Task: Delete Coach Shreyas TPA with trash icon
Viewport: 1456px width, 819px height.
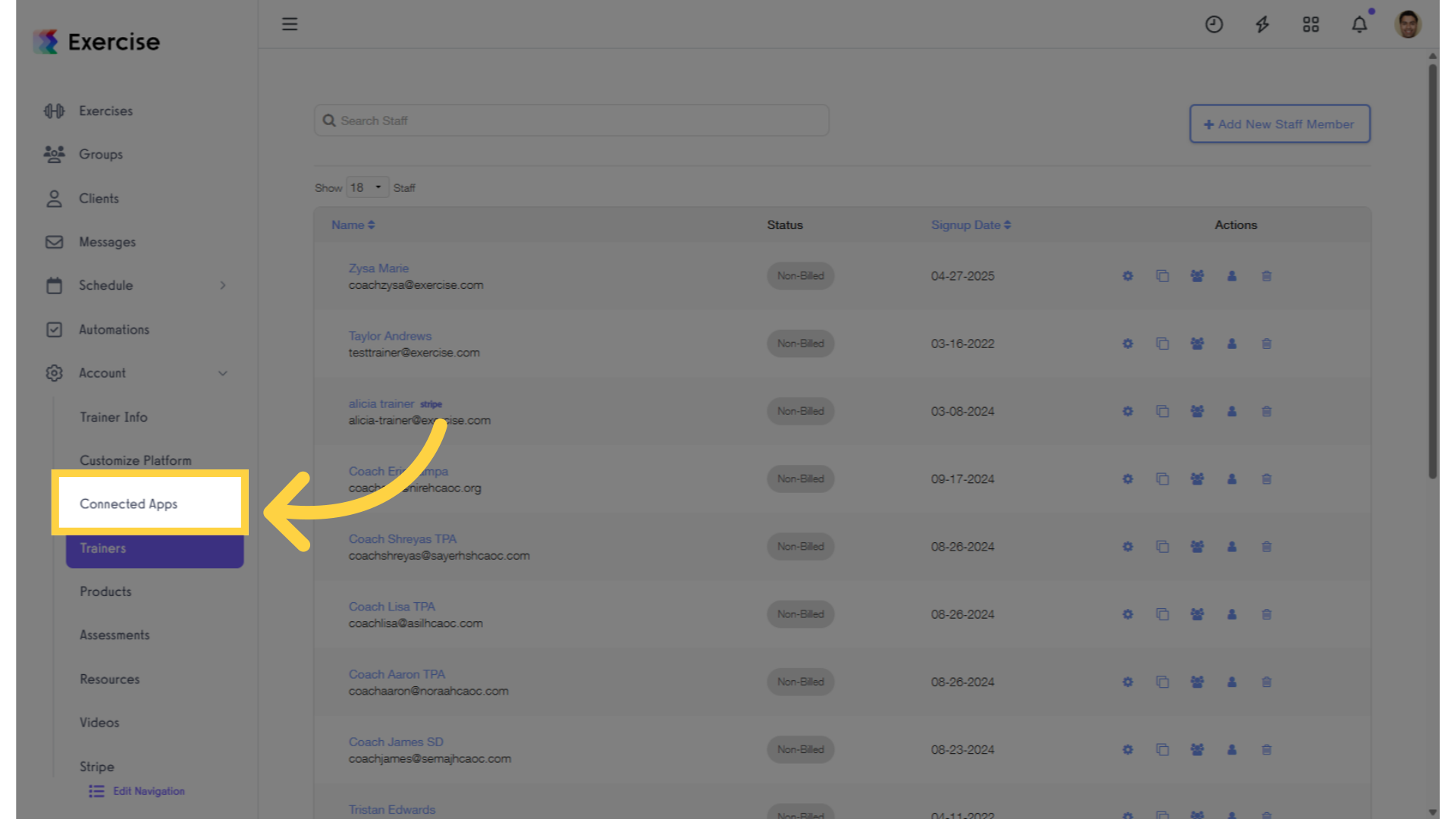Action: click(x=1266, y=547)
